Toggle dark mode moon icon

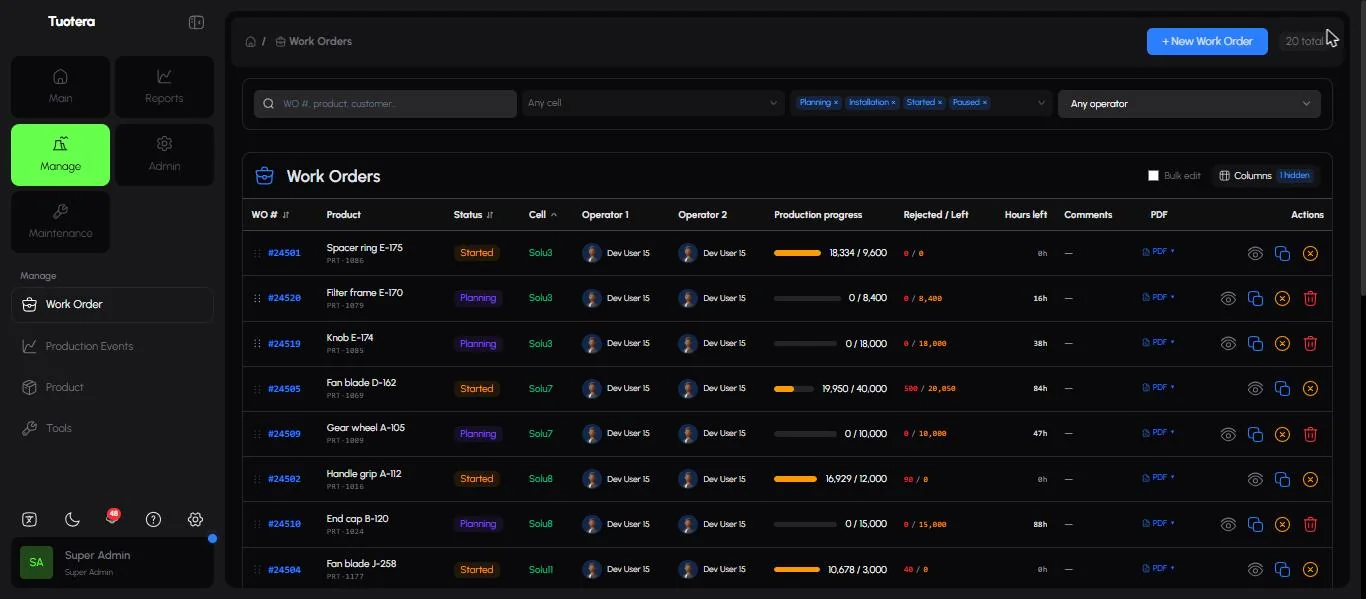pyautogui.click(x=72, y=519)
